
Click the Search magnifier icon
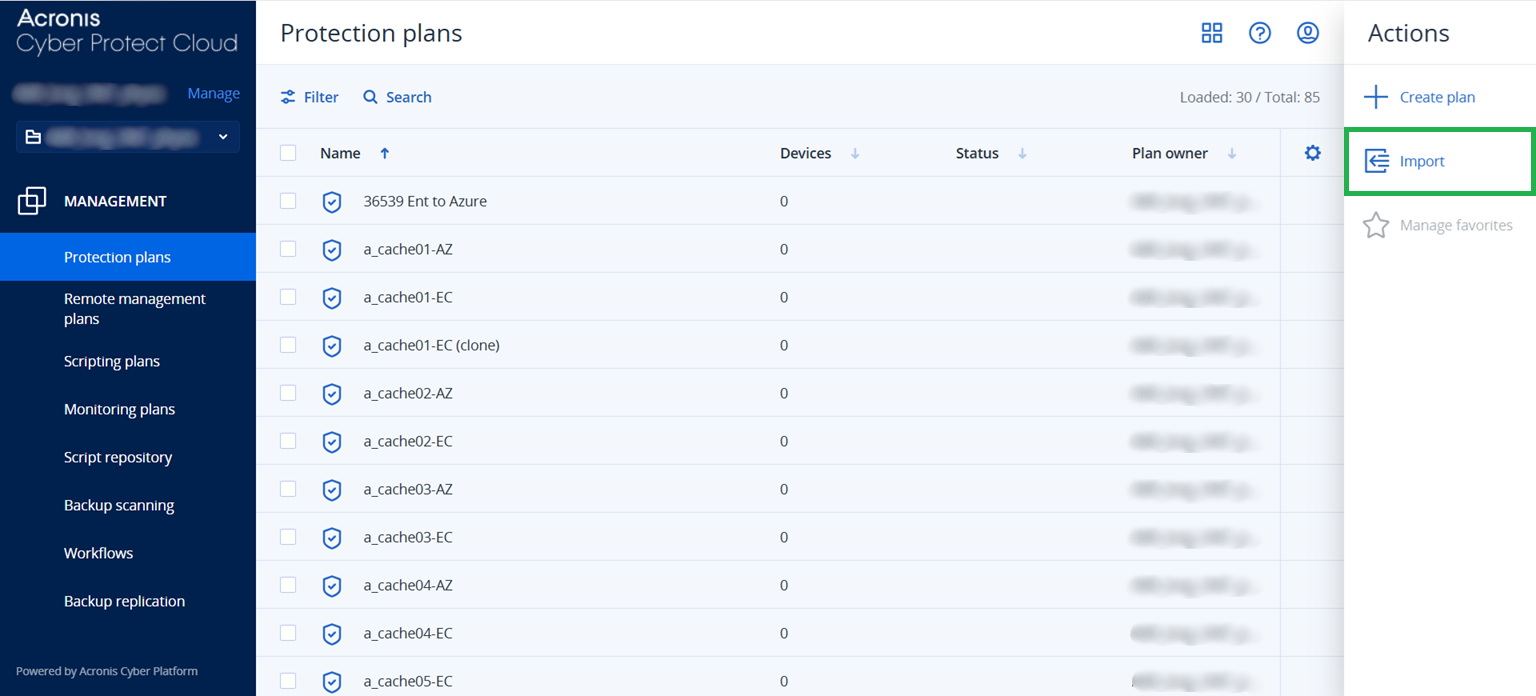(x=370, y=97)
